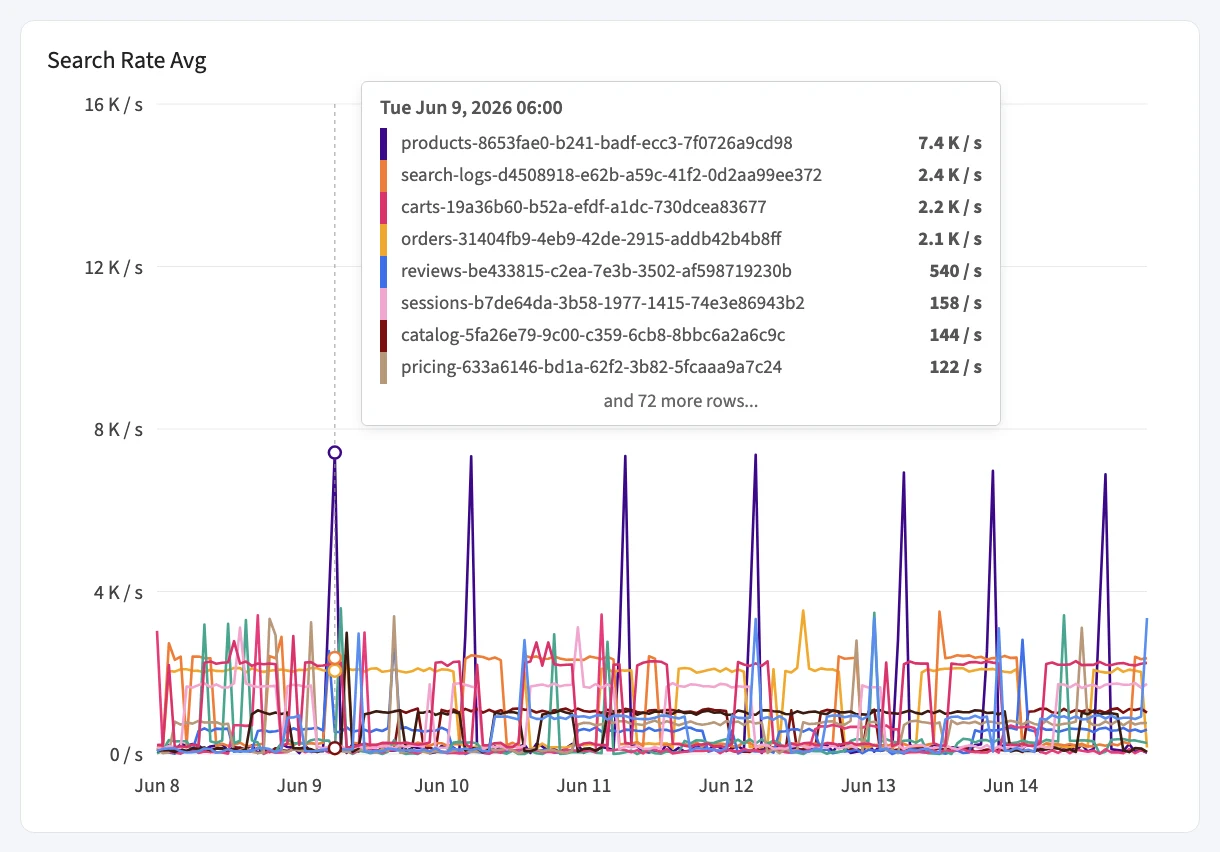Click the 7.4 K / s value
Viewport: 1220px width, 852px height.
pyautogui.click(x=950, y=143)
